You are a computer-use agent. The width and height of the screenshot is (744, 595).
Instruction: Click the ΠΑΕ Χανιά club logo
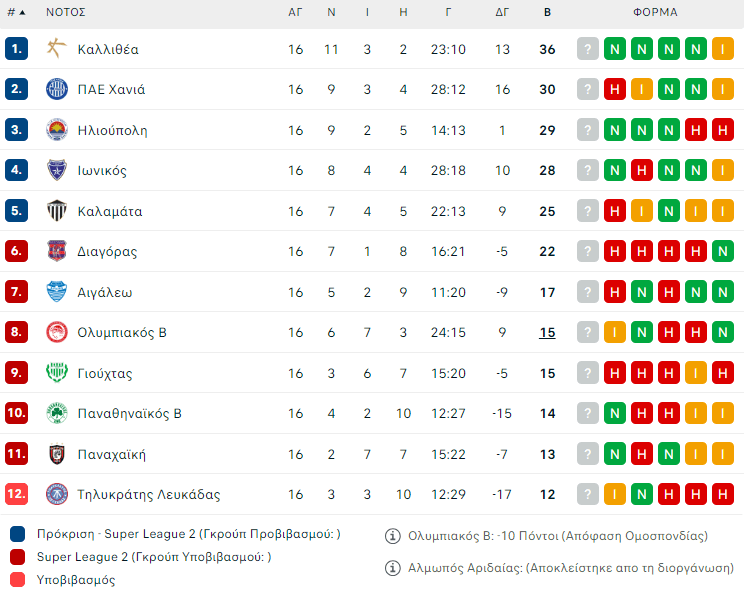(x=56, y=89)
